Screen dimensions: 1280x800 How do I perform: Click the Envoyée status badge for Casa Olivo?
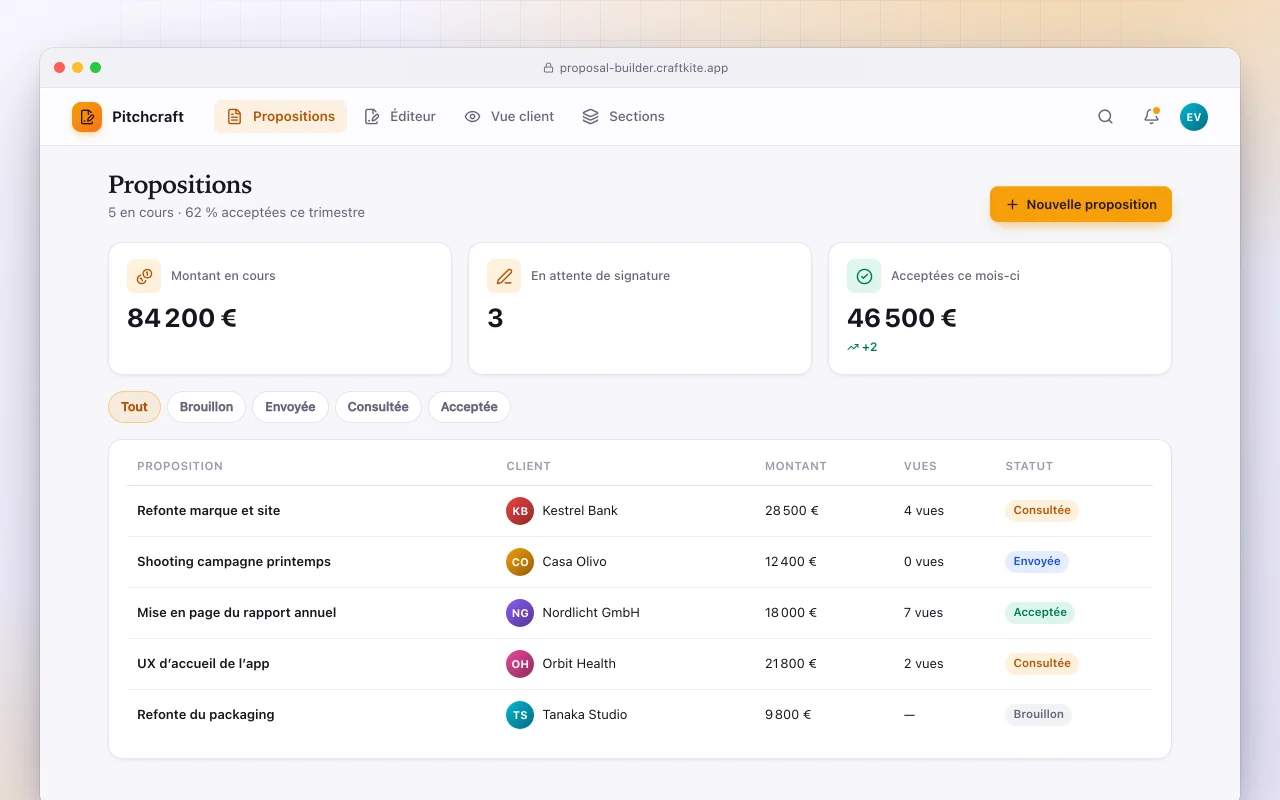pyautogui.click(x=1037, y=562)
